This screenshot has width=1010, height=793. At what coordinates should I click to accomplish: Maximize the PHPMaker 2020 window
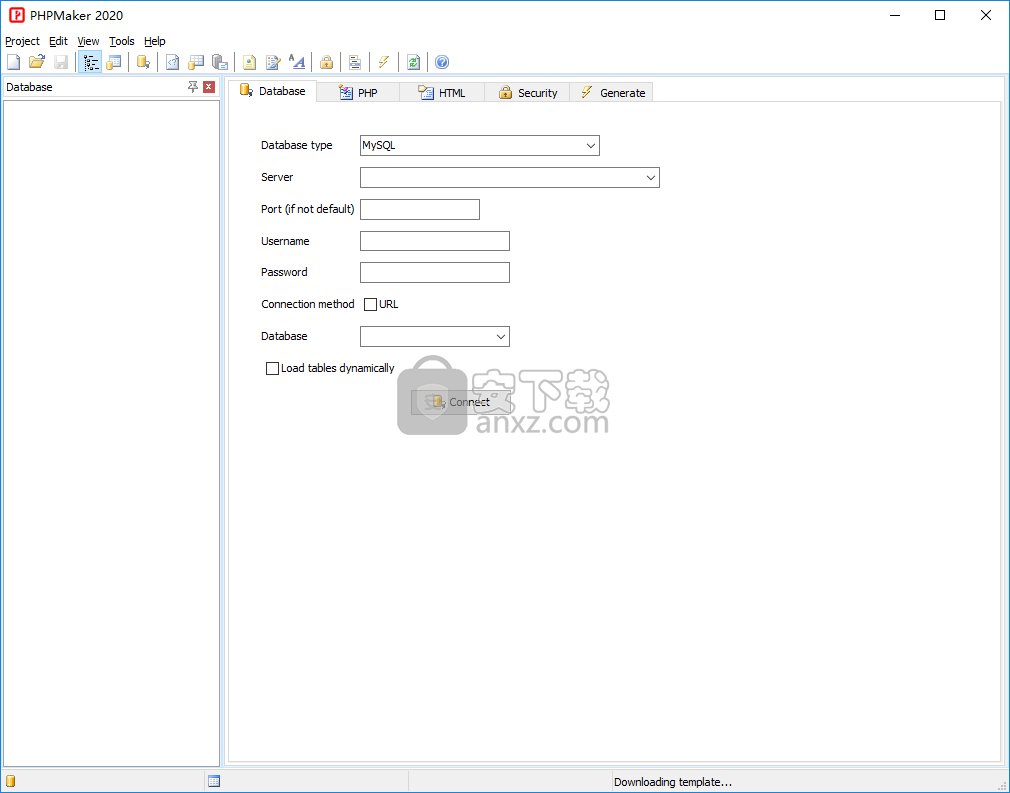click(x=940, y=15)
